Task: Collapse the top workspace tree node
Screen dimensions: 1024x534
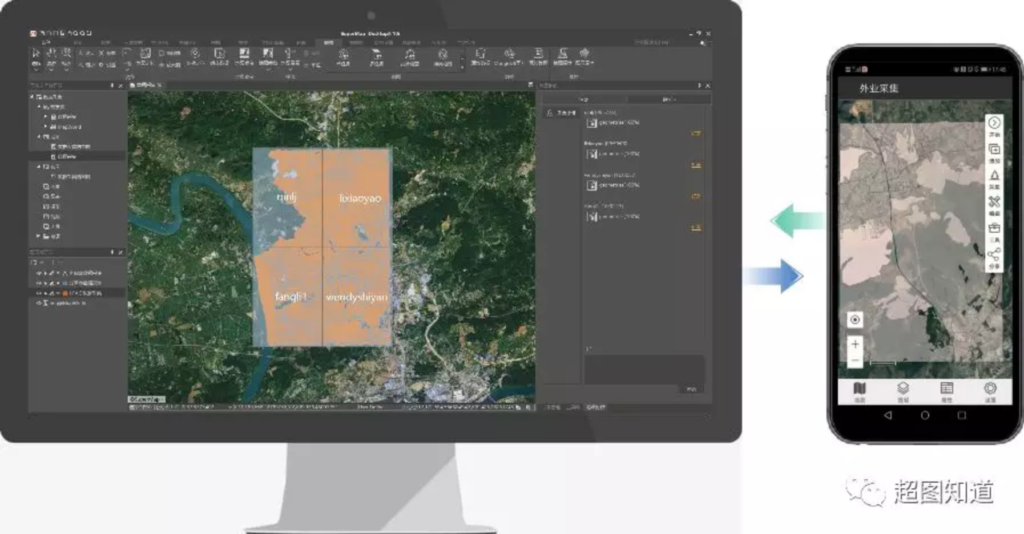Action: tap(34, 97)
